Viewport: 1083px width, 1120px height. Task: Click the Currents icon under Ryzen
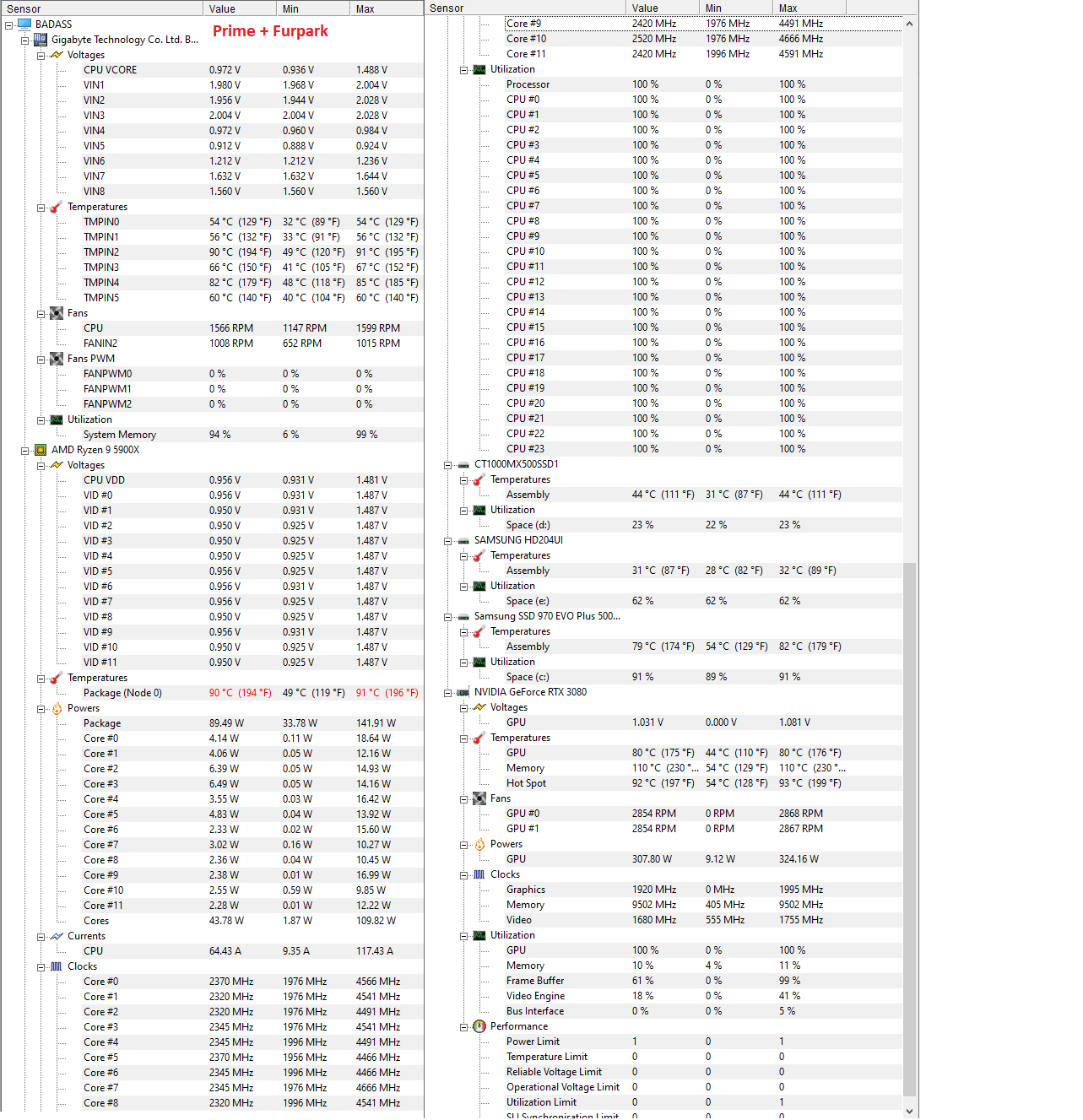tap(57, 936)
